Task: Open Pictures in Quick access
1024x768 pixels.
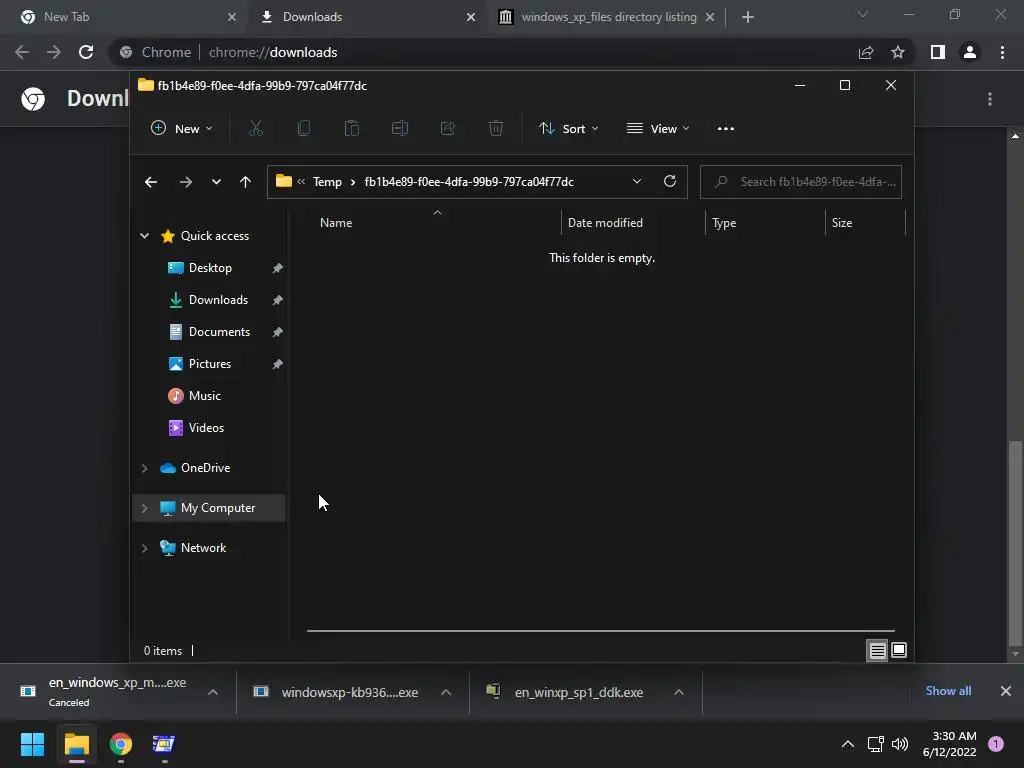Action: click(210, 364)
